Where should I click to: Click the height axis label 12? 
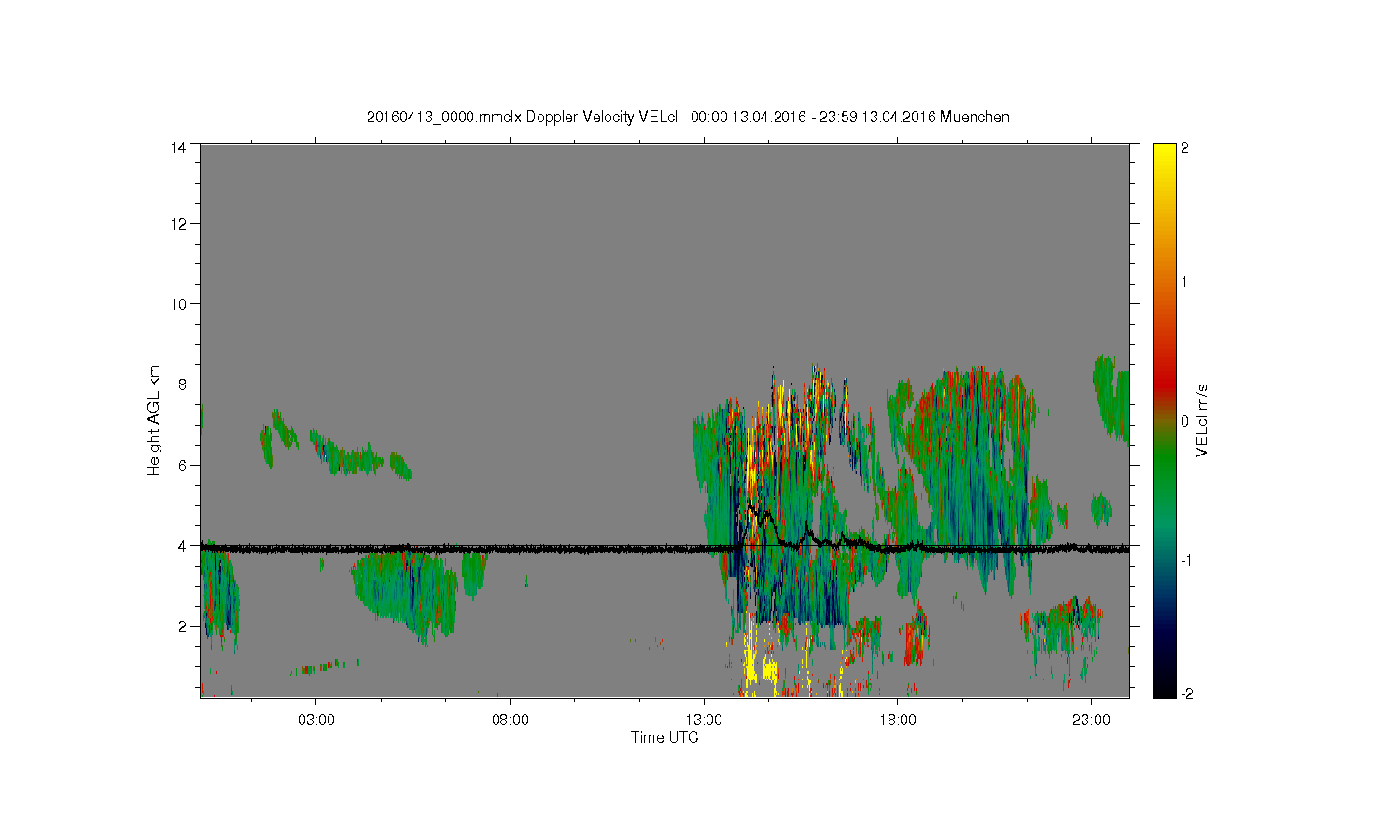click(178, 224)
